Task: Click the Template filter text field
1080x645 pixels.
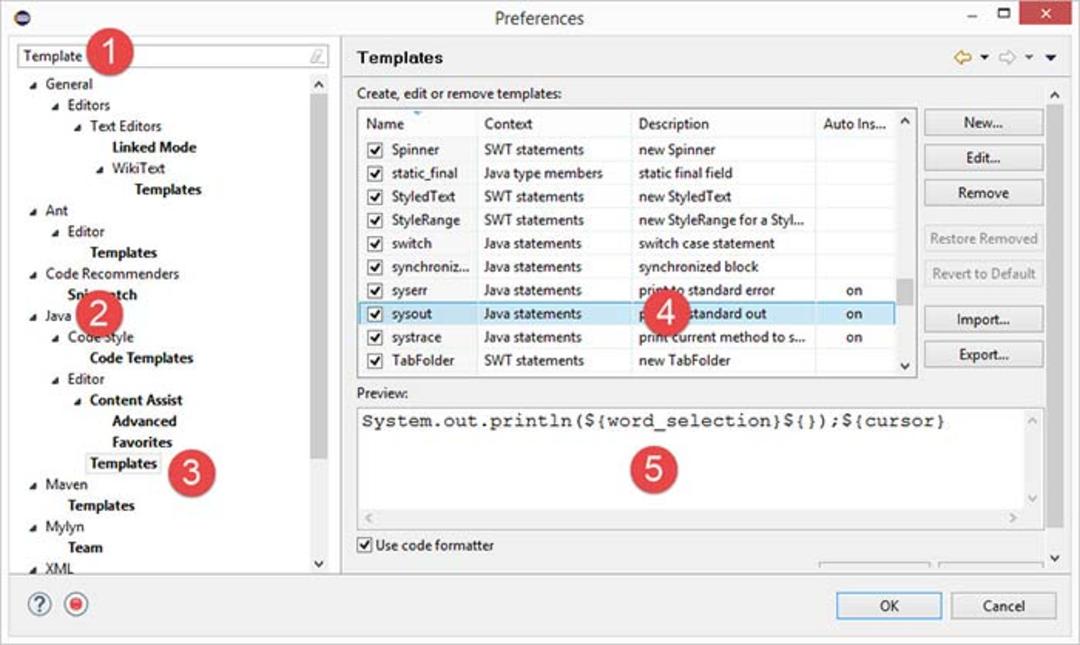Action: 172,57
